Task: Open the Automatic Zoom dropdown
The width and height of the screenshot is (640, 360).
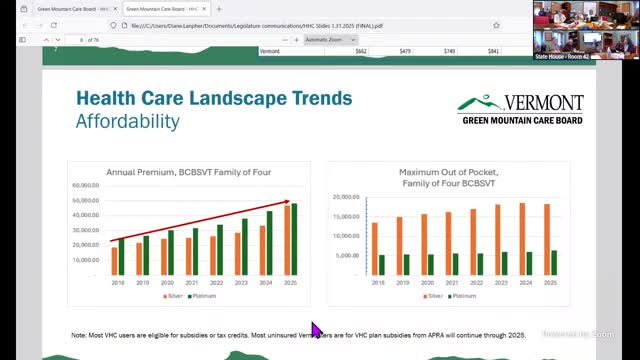Action: coord(331,40)
